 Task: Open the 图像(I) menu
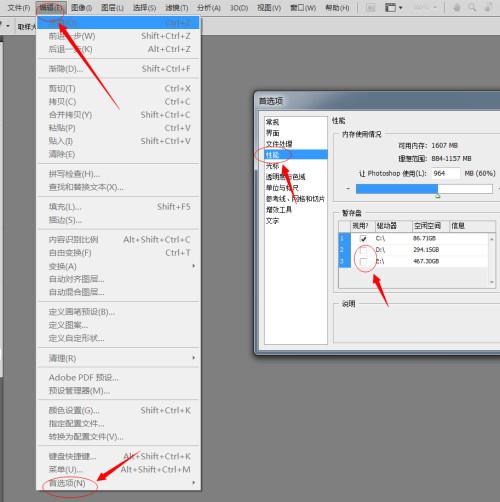click(x=81, y=8)
